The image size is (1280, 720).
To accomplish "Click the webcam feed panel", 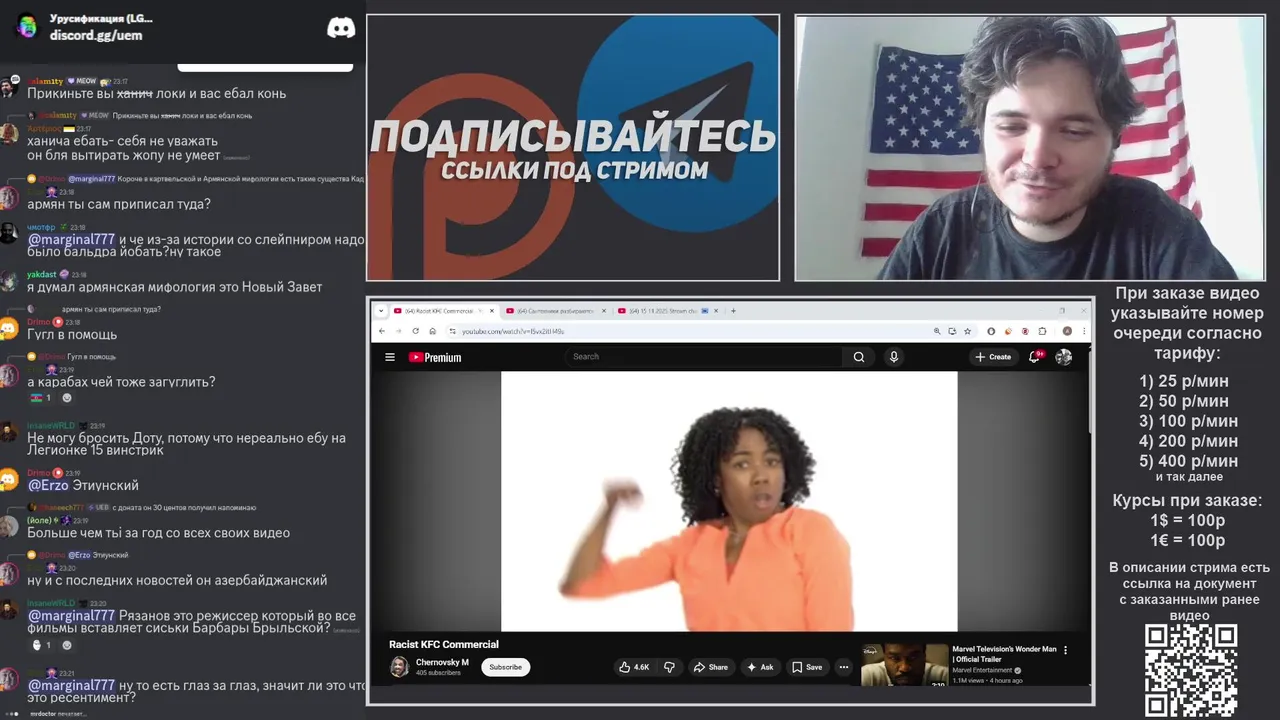I will [1030, 148].
